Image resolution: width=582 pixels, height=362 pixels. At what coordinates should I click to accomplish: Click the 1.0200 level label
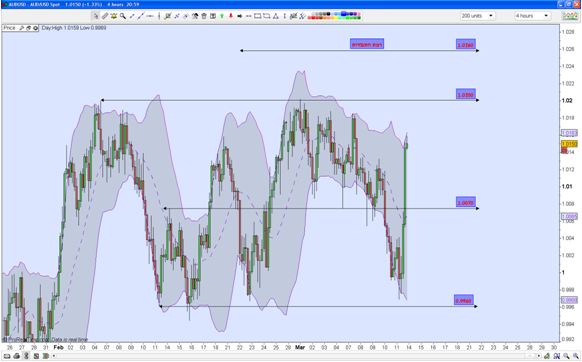click(465, 95)
